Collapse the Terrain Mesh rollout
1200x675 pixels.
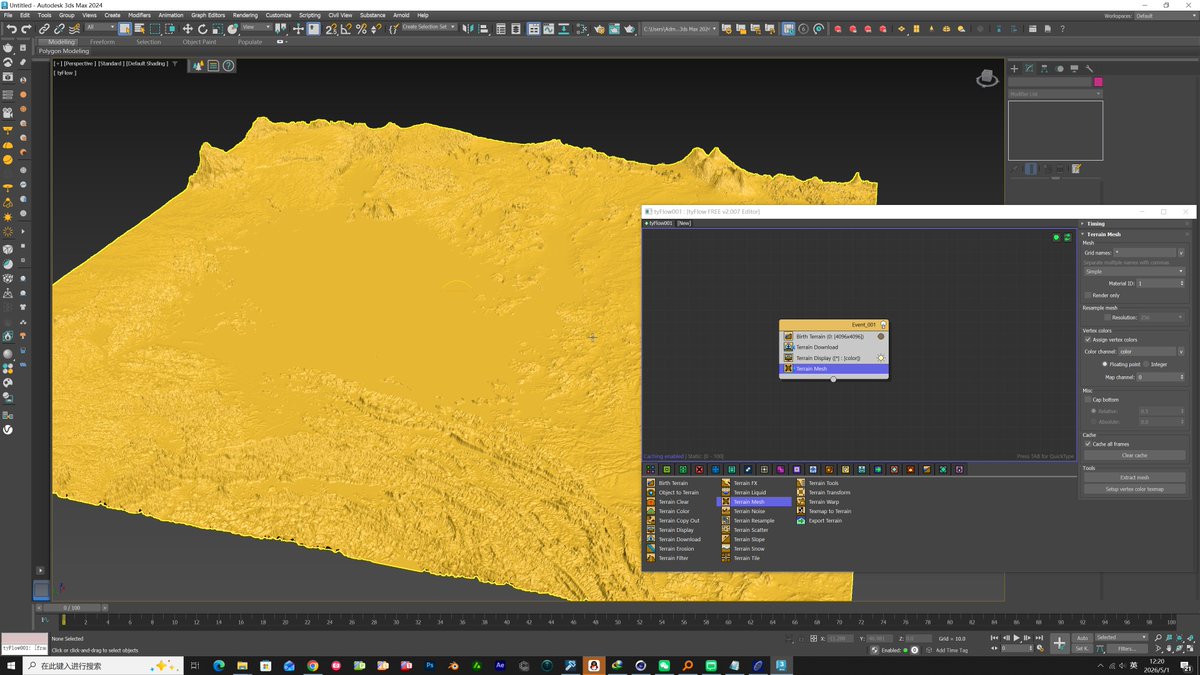coord(1135,234)
